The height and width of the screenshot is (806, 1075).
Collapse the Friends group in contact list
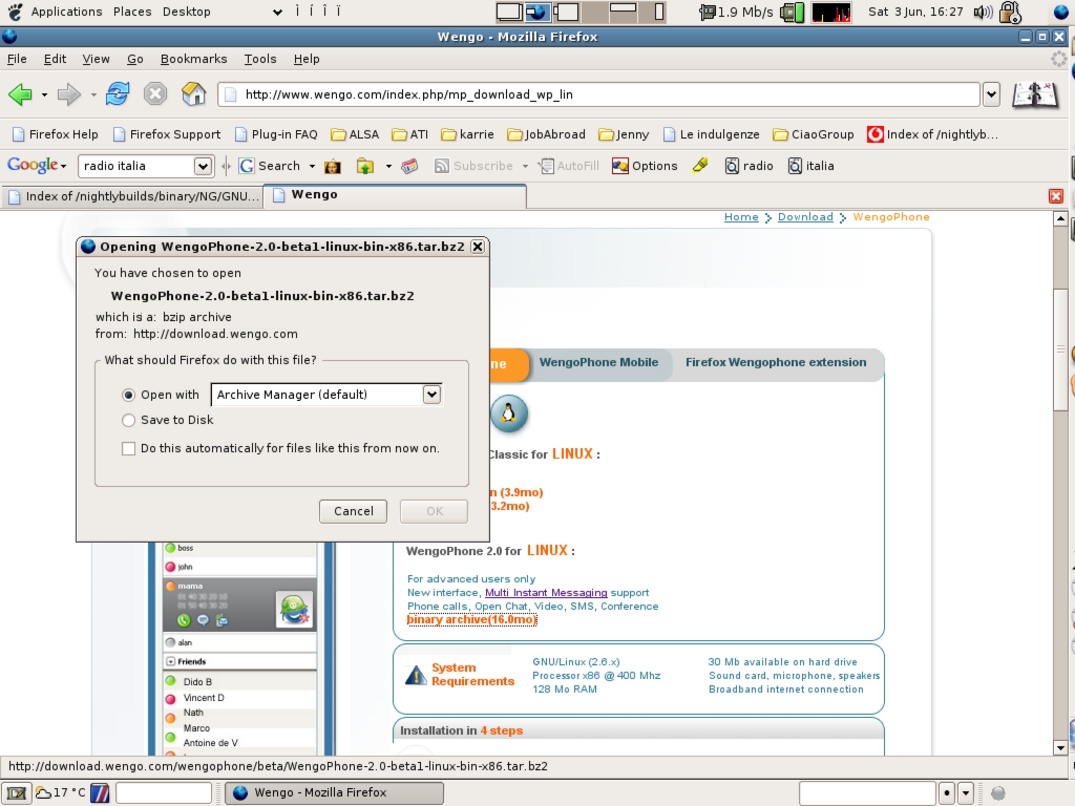pos(171,661)
